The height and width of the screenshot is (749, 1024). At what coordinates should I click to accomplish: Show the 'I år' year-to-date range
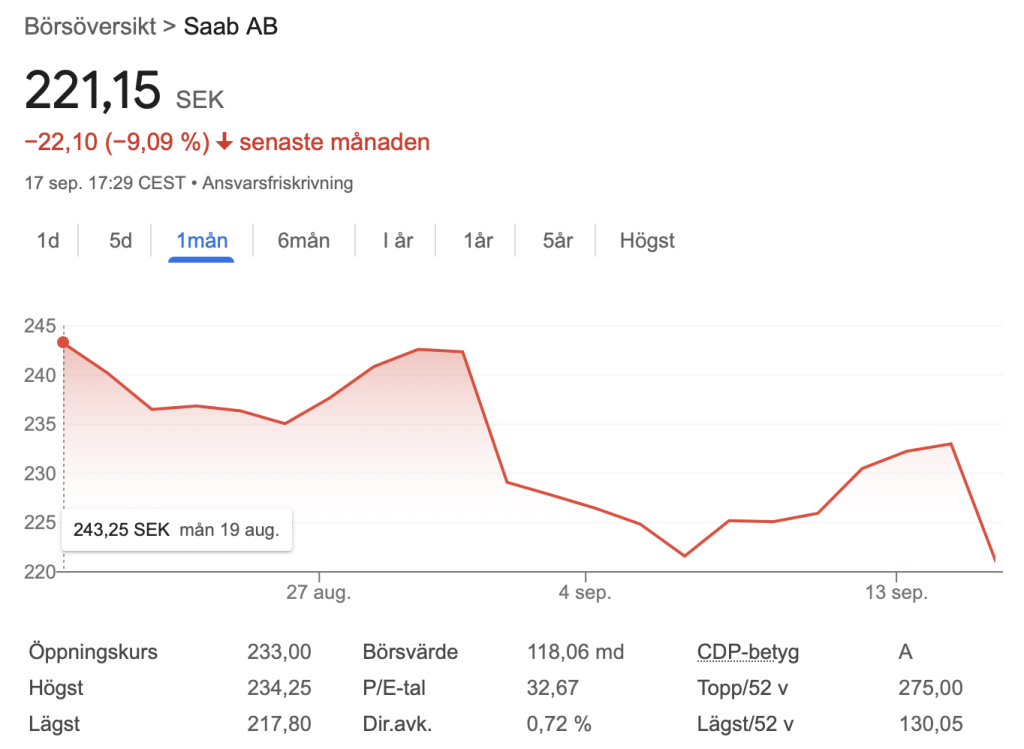point(397,241)
